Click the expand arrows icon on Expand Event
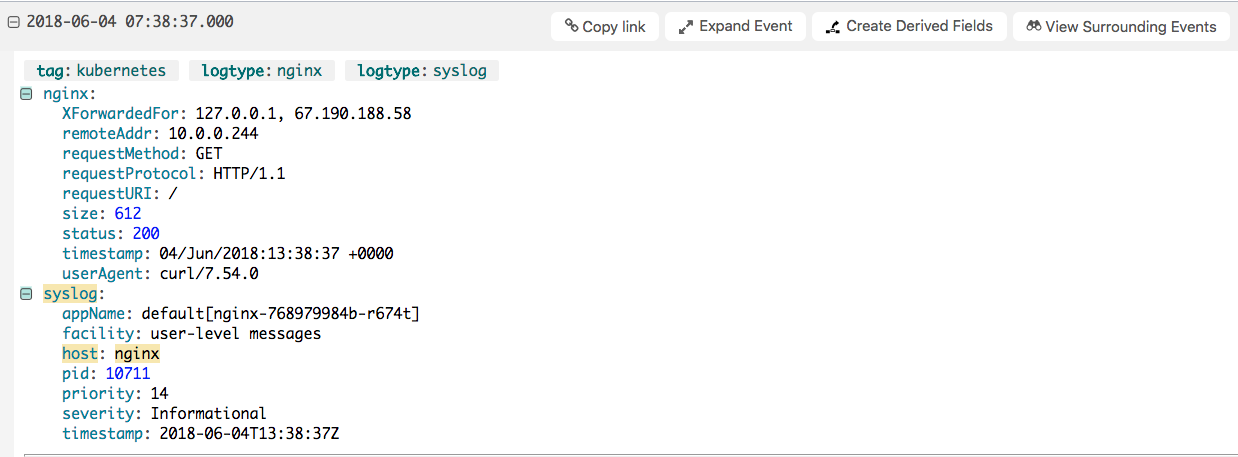 [x=686, y=27]
